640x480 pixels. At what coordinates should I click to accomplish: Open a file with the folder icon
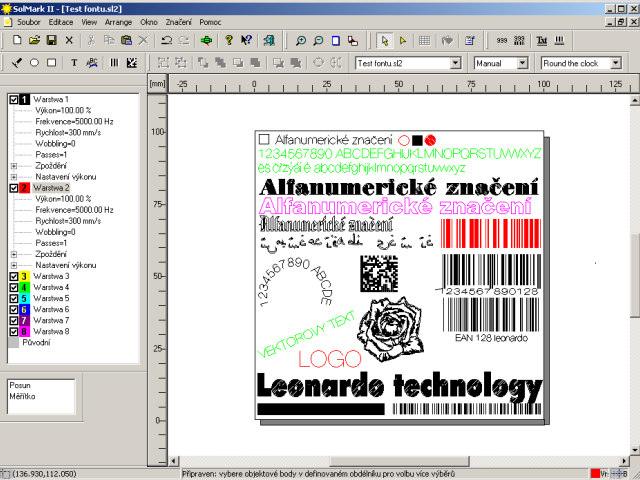(35, 40)
